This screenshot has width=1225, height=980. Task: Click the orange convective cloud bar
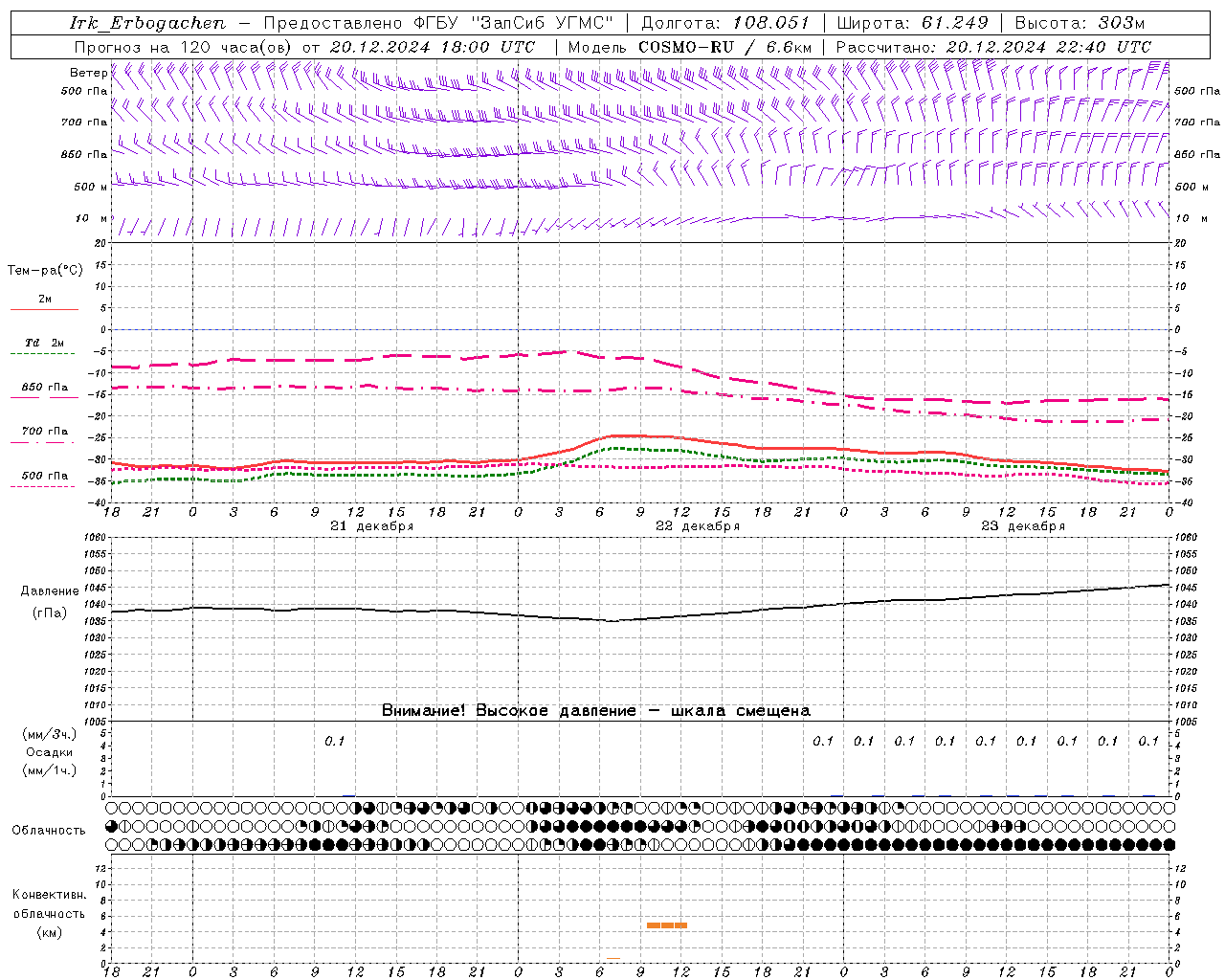(x=667, y=925)
